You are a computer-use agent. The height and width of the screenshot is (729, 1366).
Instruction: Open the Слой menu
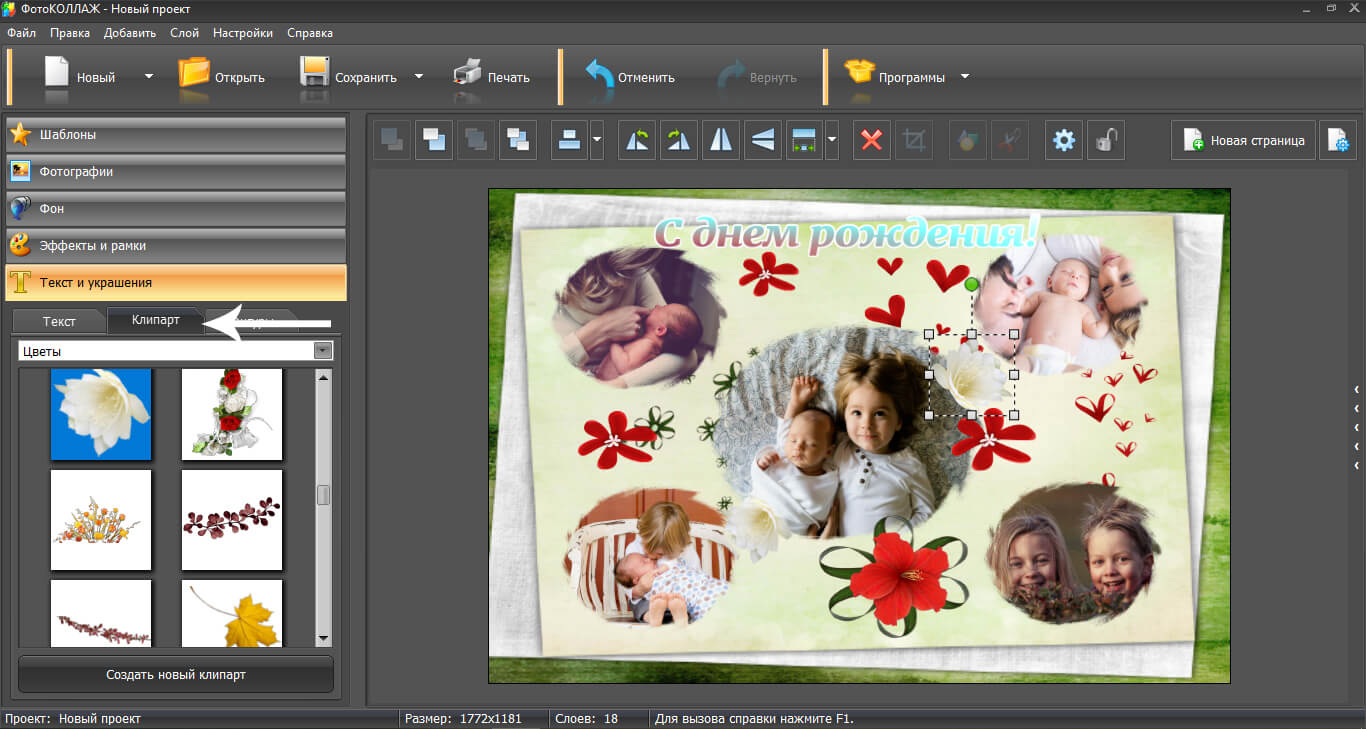pyautogui.click(x=185, y=33)
